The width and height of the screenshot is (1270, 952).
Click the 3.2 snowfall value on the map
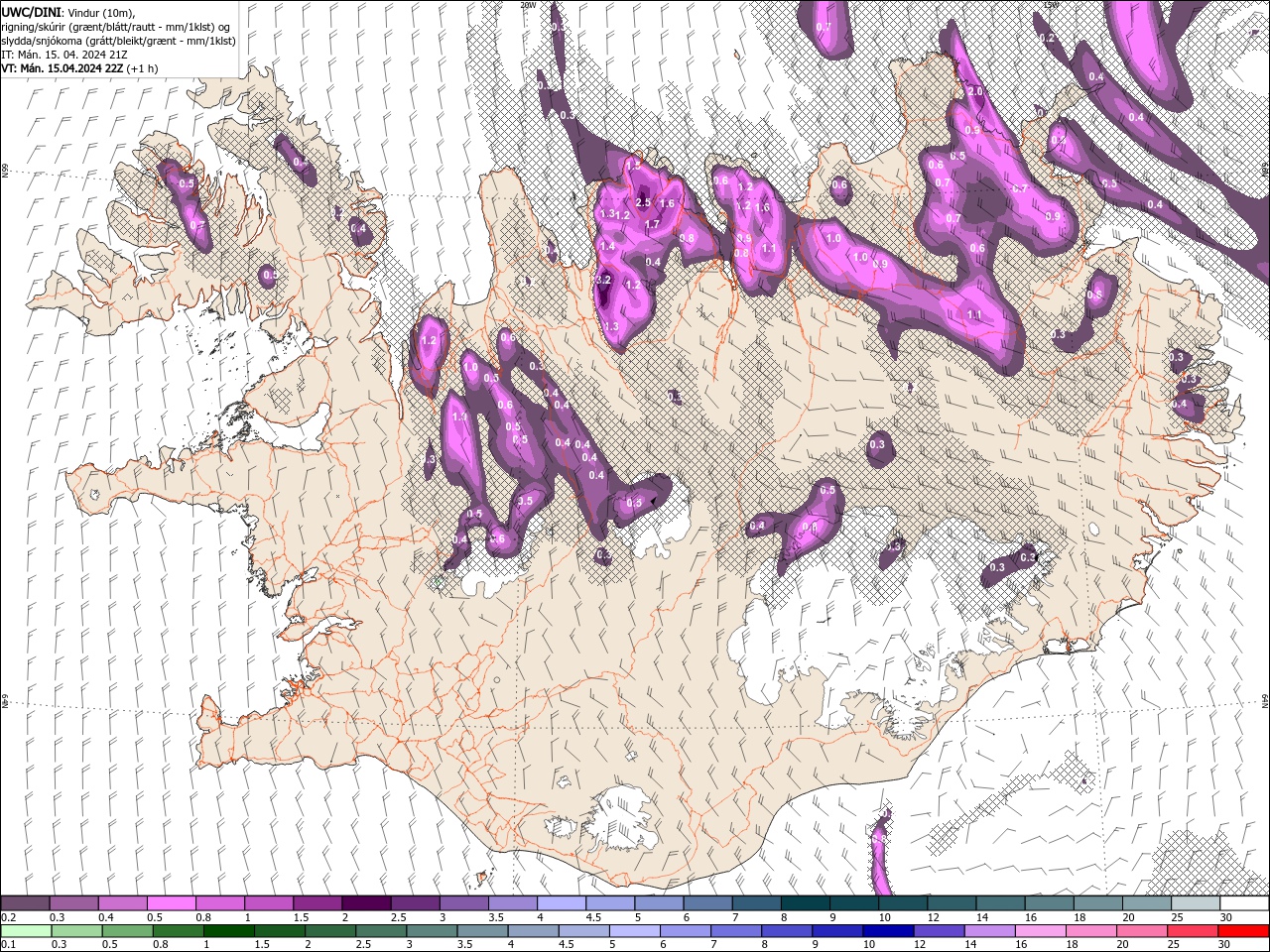603,281
